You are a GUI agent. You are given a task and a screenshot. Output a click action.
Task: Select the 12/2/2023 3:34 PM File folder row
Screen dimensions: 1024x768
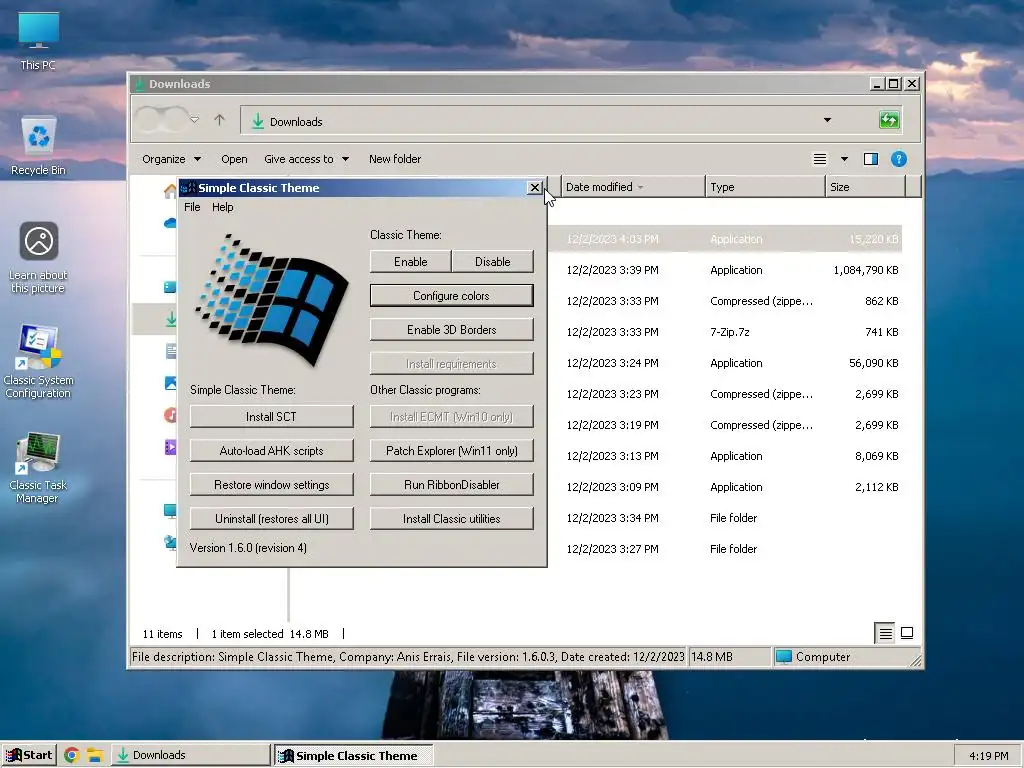(x=725, y=519)
